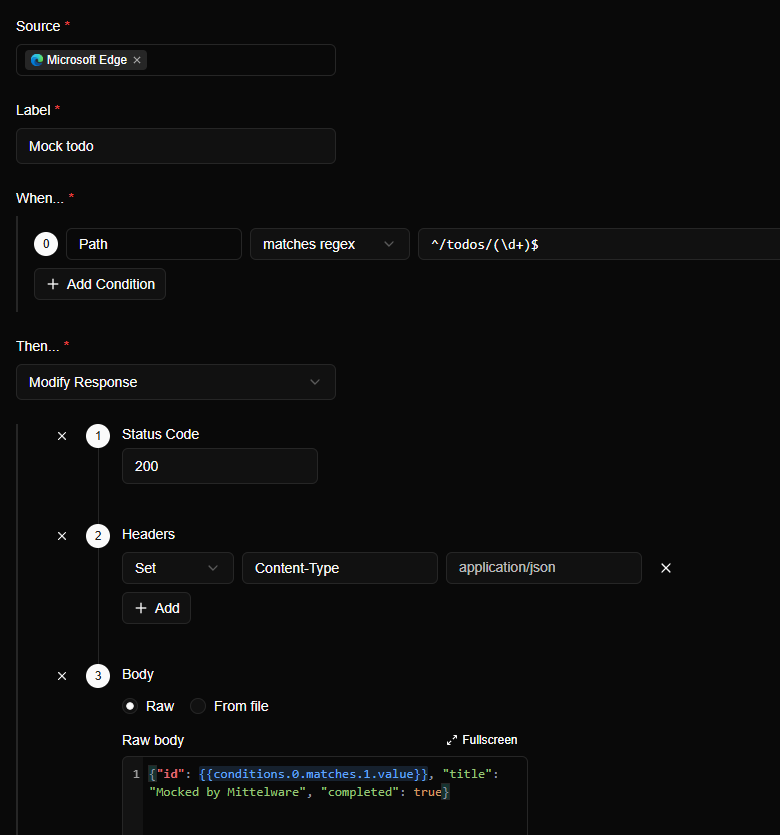Edit the regex value ^/todos/(\d+)$
Viewport: 780px width, 835px height.
[x=599, y=244]
